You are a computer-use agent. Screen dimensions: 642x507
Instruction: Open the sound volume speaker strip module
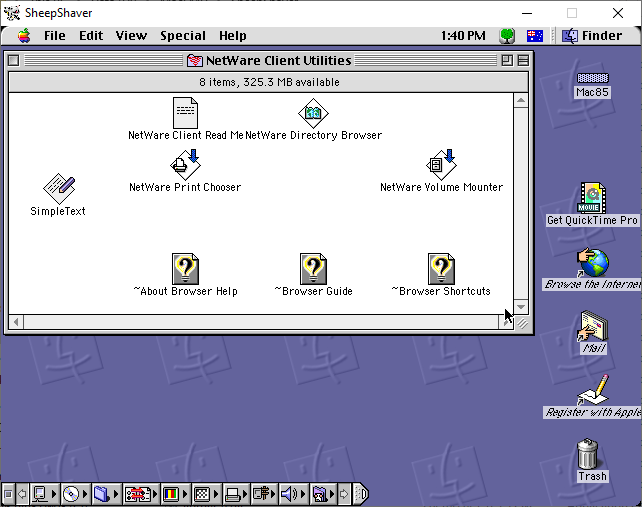(x=293, y=494)
